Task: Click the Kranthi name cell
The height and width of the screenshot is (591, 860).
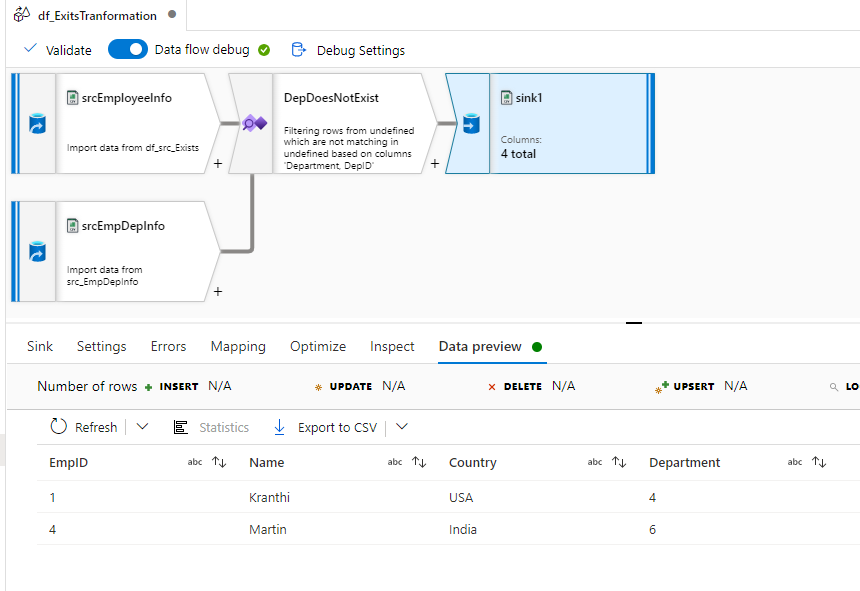Action: [269, 497]
